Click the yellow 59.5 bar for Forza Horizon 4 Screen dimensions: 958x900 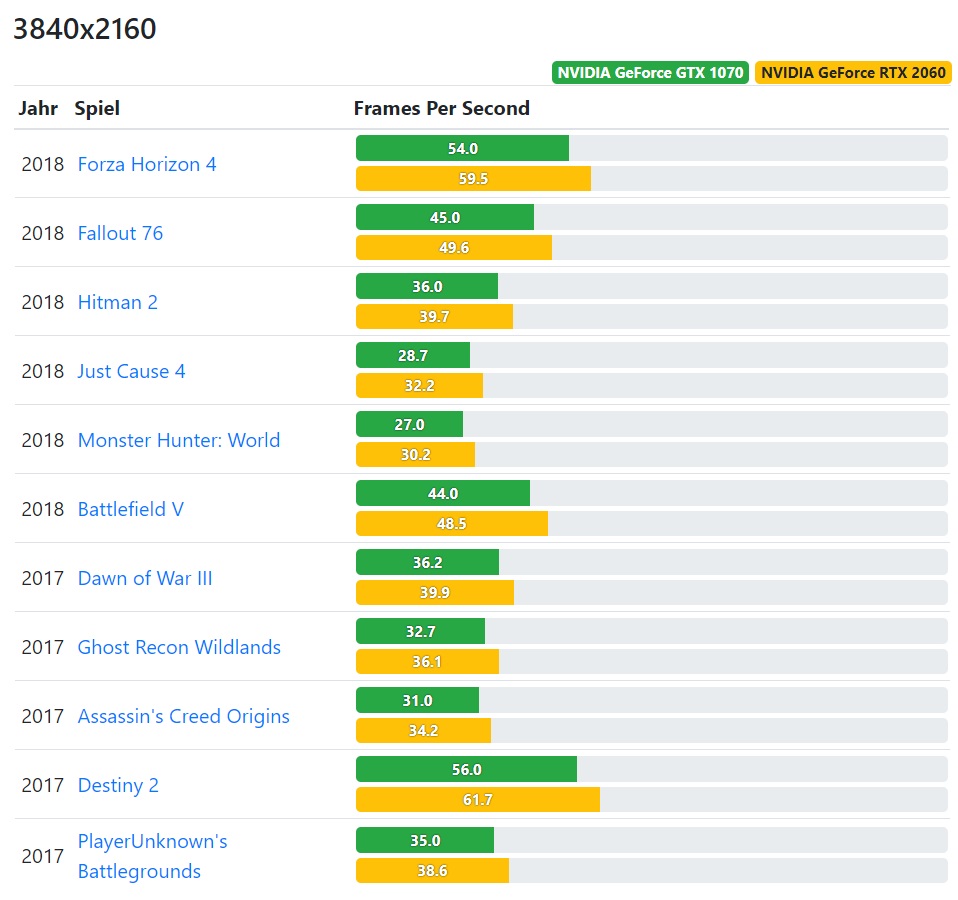[x=474, y=178]
